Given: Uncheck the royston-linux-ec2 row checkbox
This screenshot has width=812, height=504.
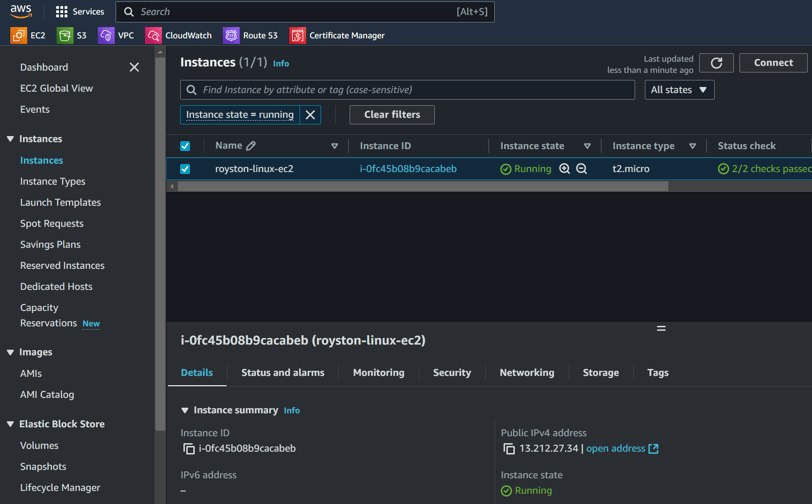Looking at the screenshot, I should (x=185, y=169).
